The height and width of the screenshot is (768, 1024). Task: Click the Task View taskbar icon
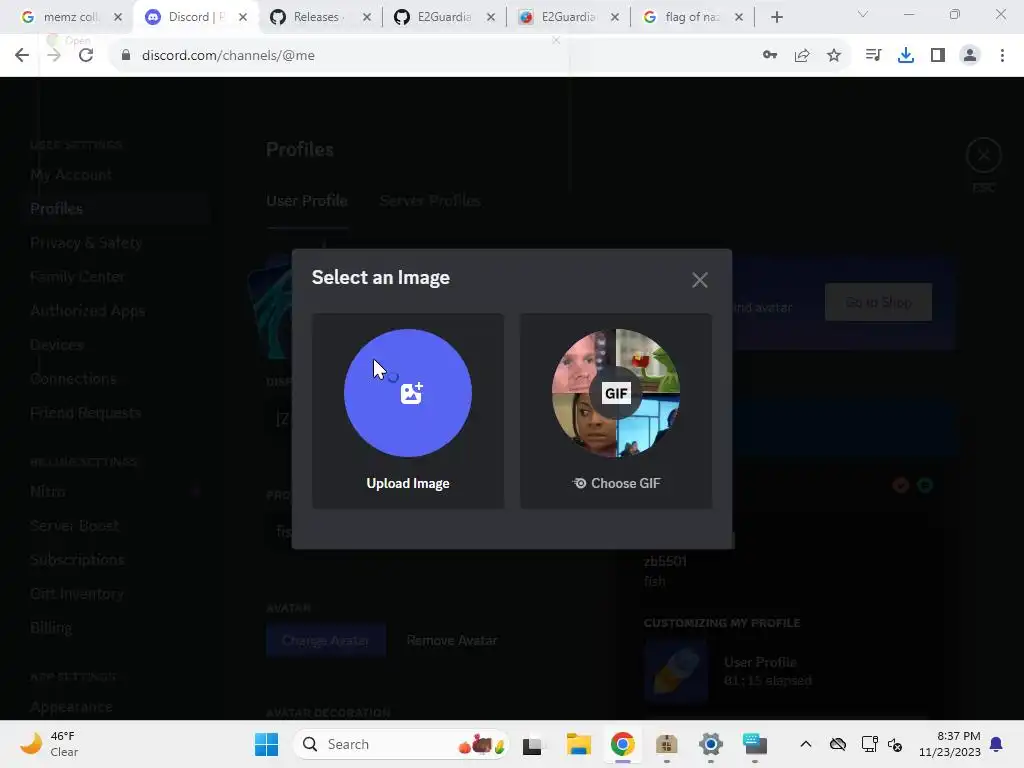tap(532, 744)
